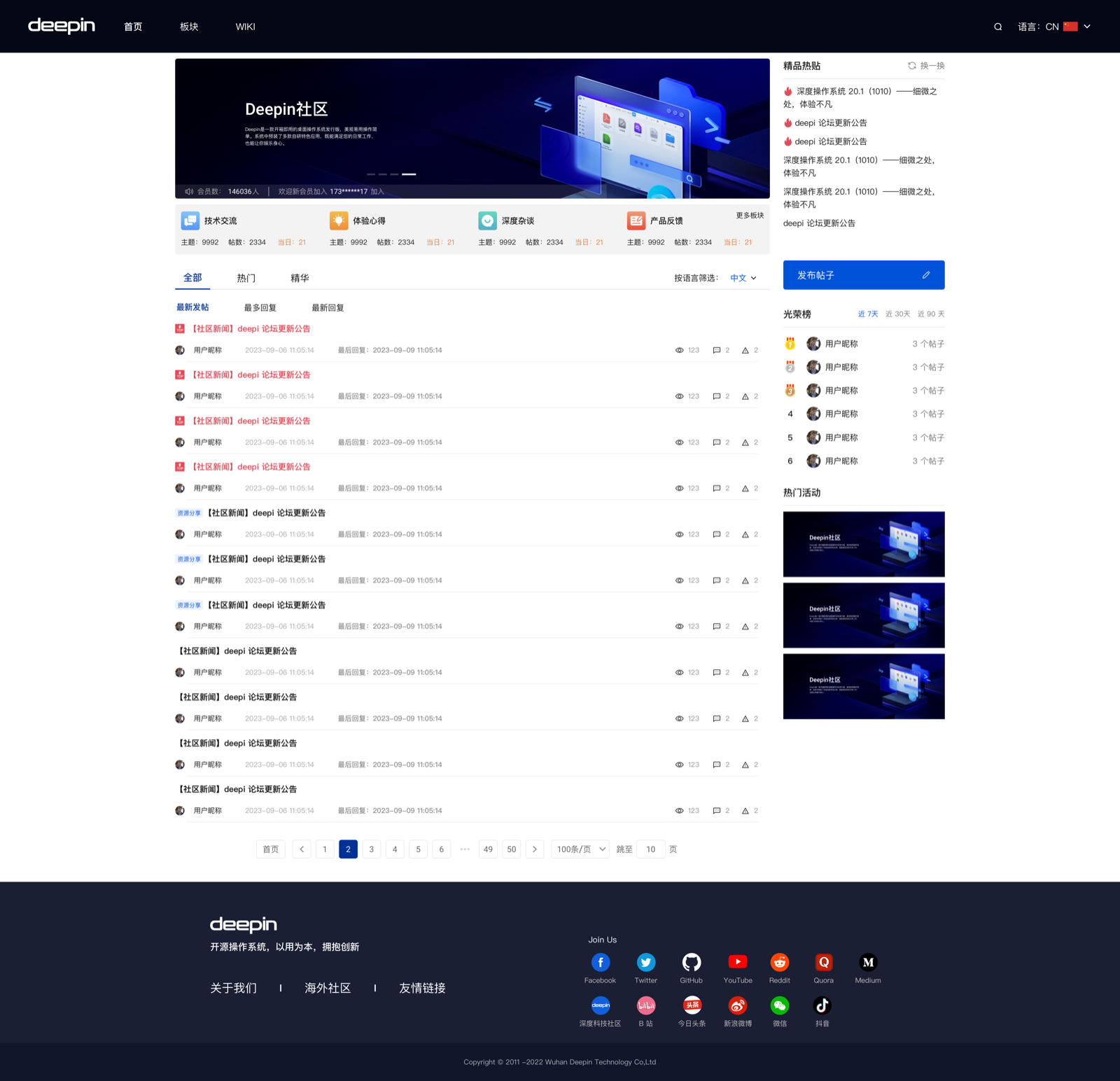Go to page 3 in pagination
This screenshot has width=1120, height=1081.
click(x=372, y=849)
